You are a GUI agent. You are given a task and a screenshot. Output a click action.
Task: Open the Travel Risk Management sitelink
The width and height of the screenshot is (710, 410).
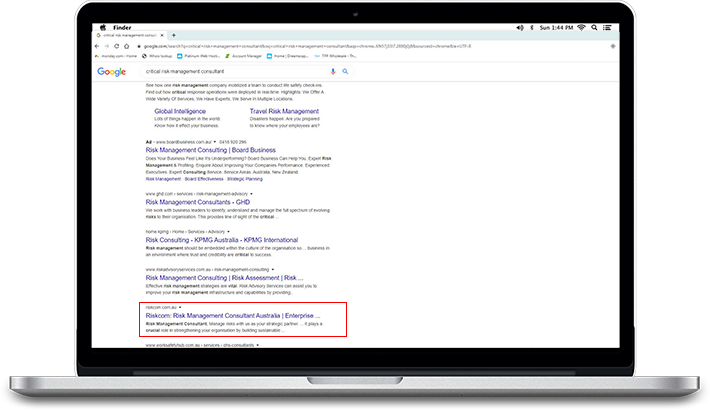(x=284, y=111)
